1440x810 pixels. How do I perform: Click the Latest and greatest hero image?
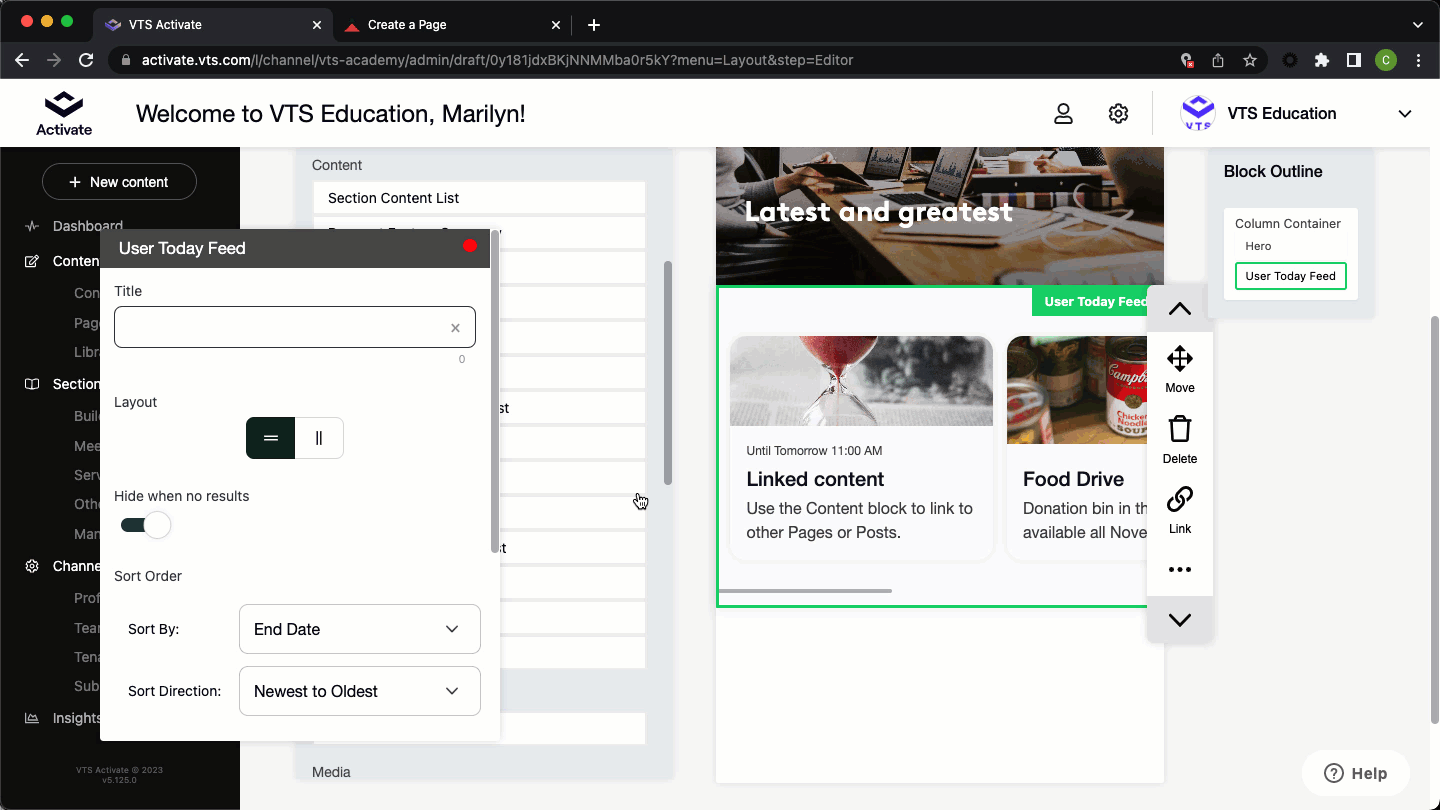pos(940,216)
